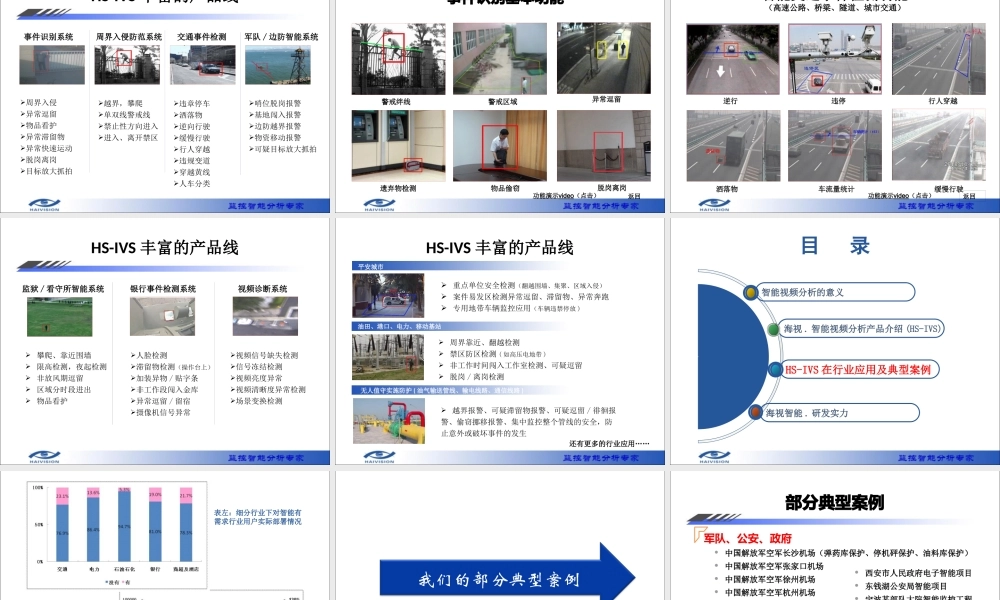This screenshot has height=600, width=1000.
Task: Click the 军队 / 边防智能系统 heading
Action: [281, 37]
